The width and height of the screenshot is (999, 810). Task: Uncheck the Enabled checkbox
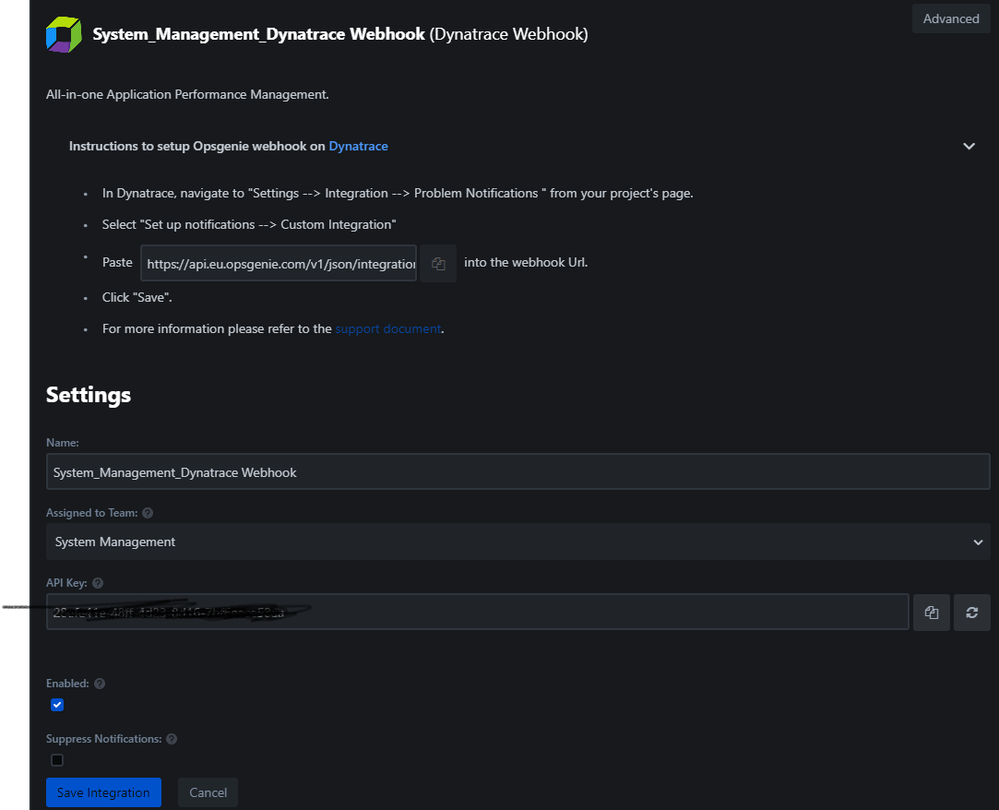[57, 705]
